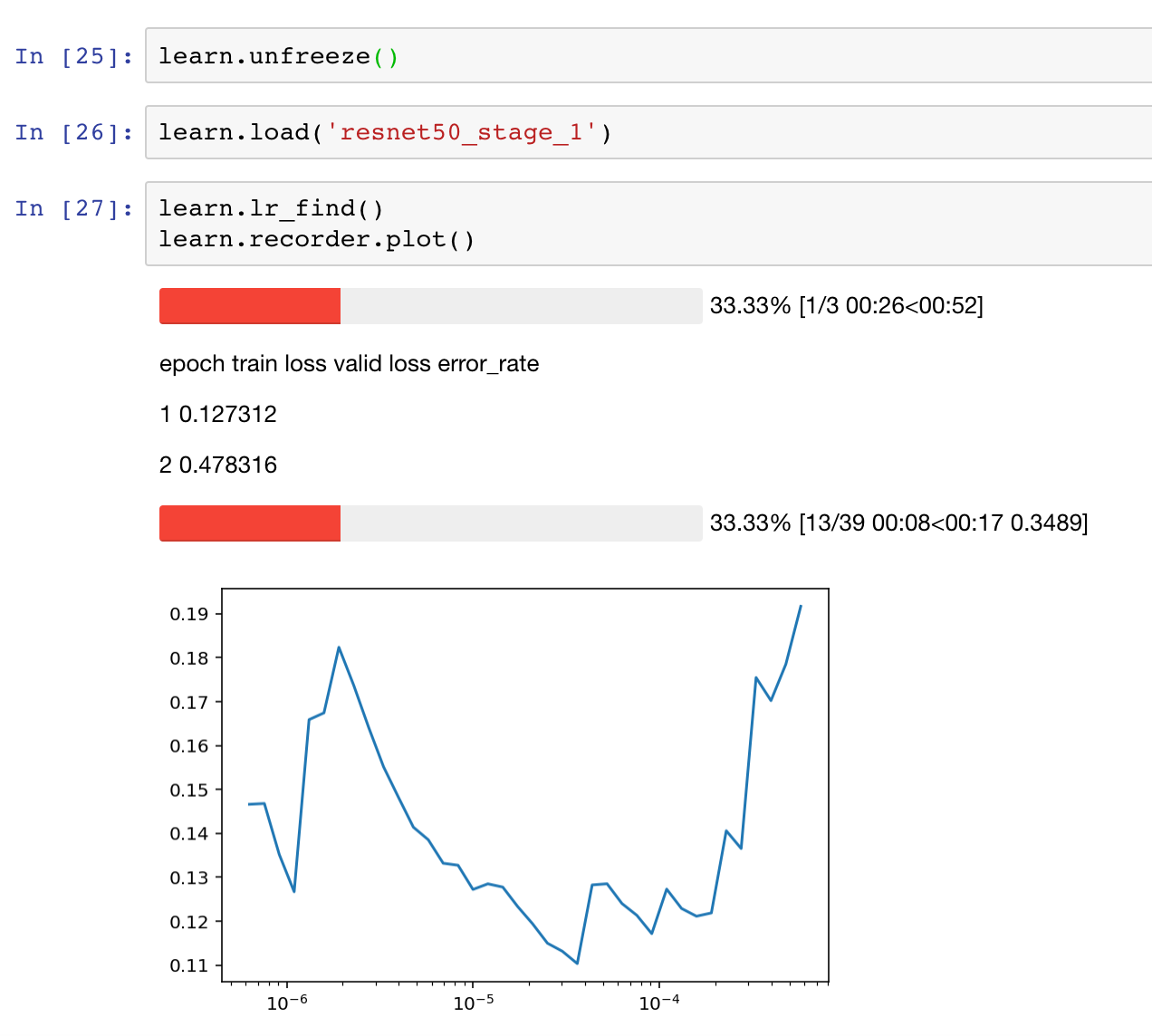This screenshot has width=1152, height=1036.
Task: Click the 'epoch train loss valid loss error_rate' header
Action: pos(350,364)
